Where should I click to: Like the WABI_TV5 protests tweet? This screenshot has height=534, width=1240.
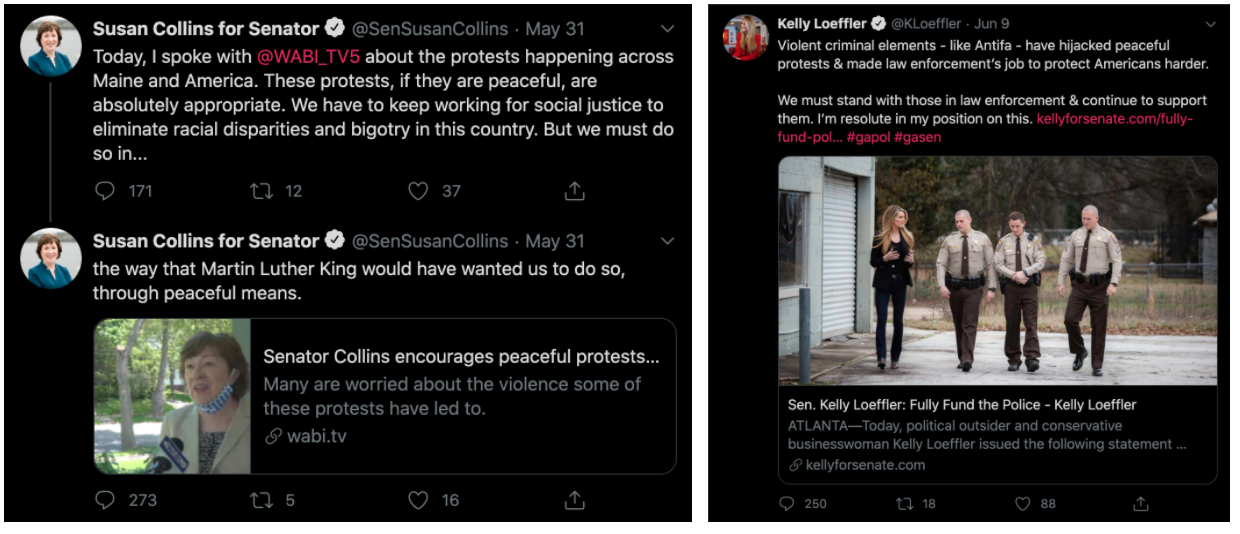(x=418, y=190)
